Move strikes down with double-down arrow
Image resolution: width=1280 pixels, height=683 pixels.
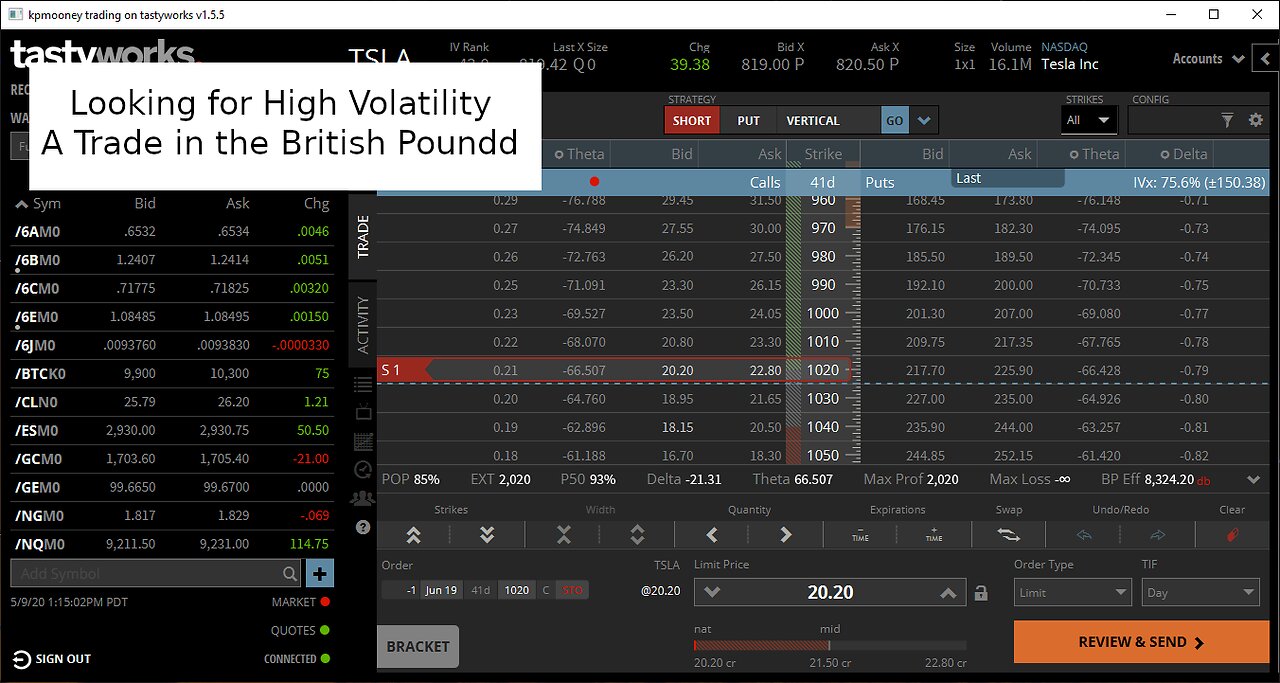coord(487,535)
